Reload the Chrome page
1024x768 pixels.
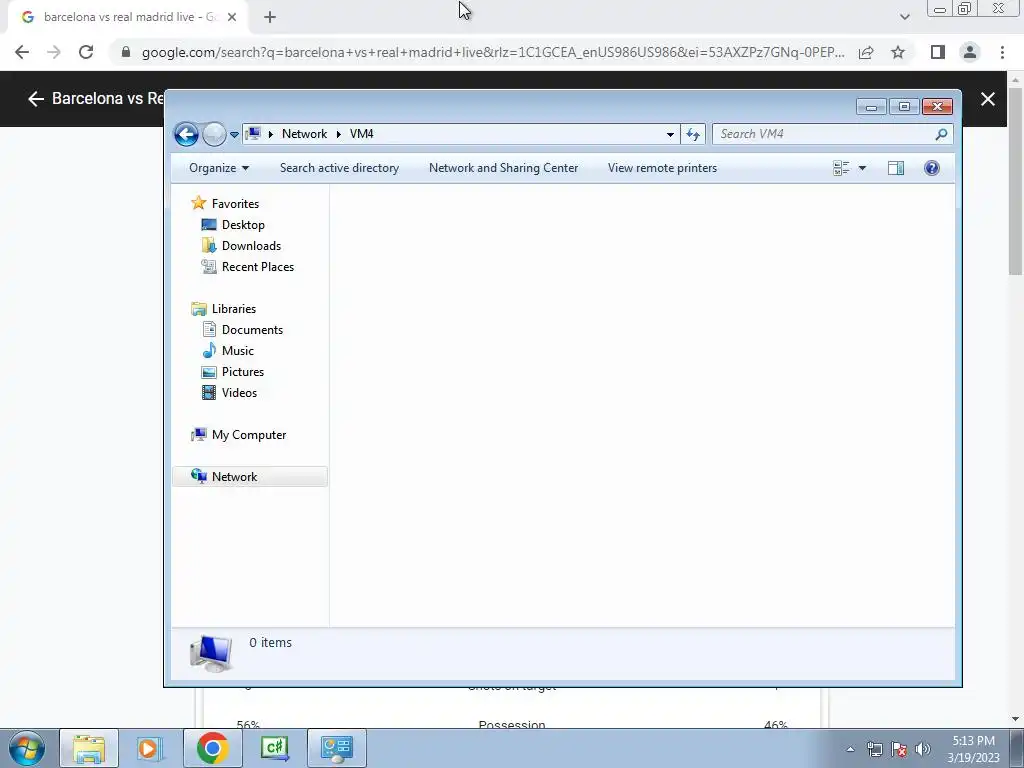[x=86, y=52]
